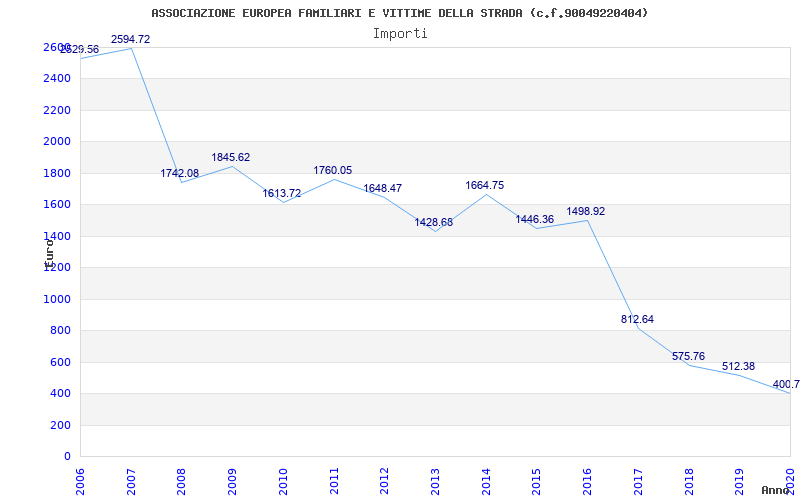Screen dimensions: 800x500
Task: Click the x-axis year 2016
Action: click(x=587, y=482)
